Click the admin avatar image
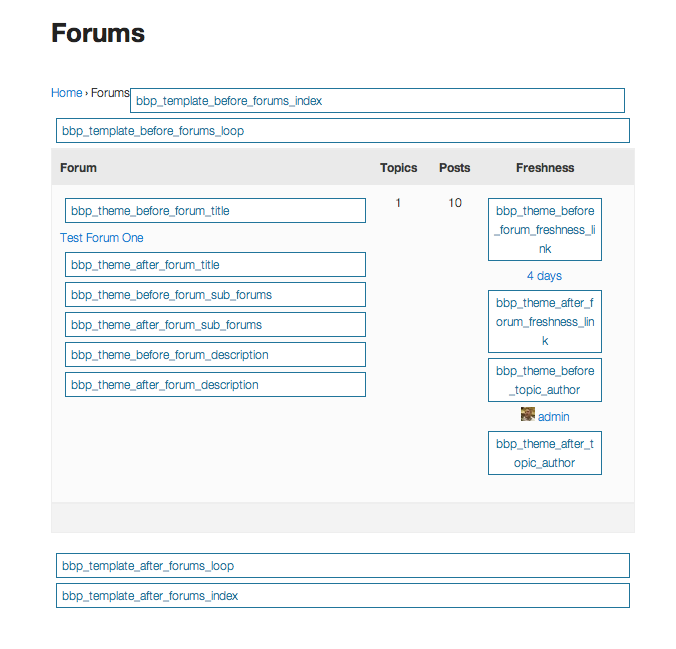Viewport: 676px width, 649px height. point(528,414)
